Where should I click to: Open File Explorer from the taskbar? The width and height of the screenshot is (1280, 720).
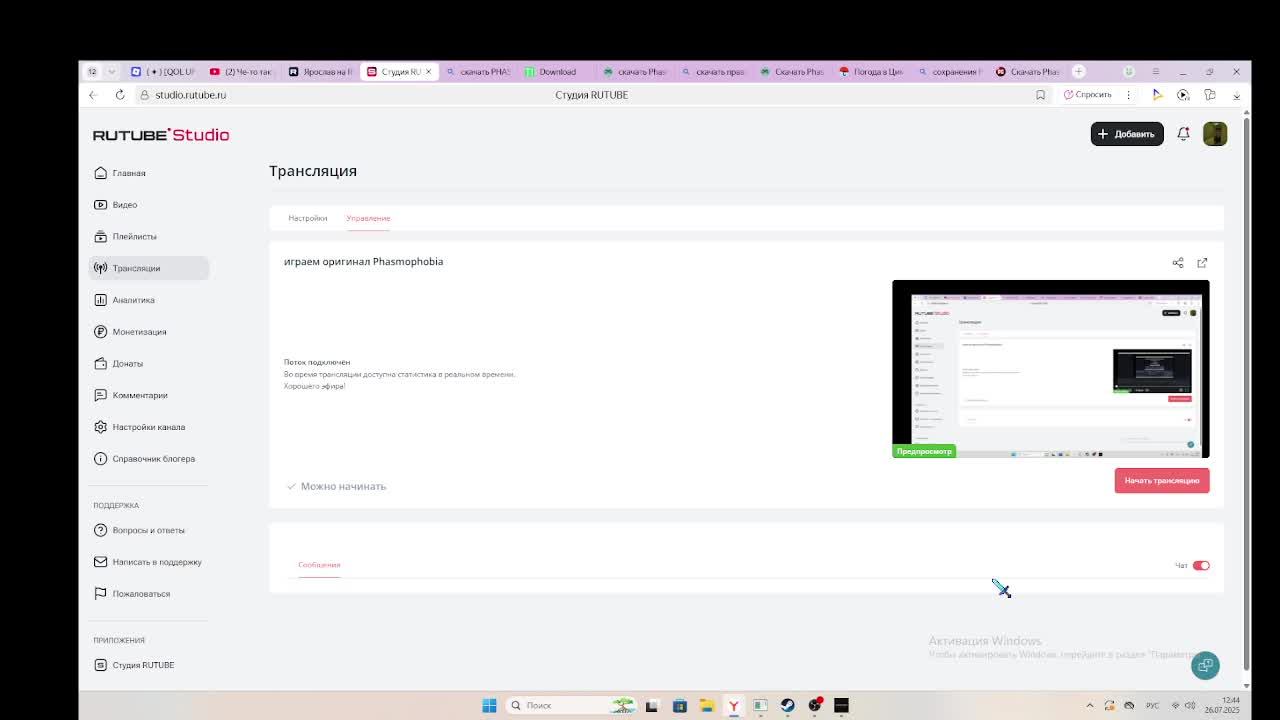click(x=706, y=705)
